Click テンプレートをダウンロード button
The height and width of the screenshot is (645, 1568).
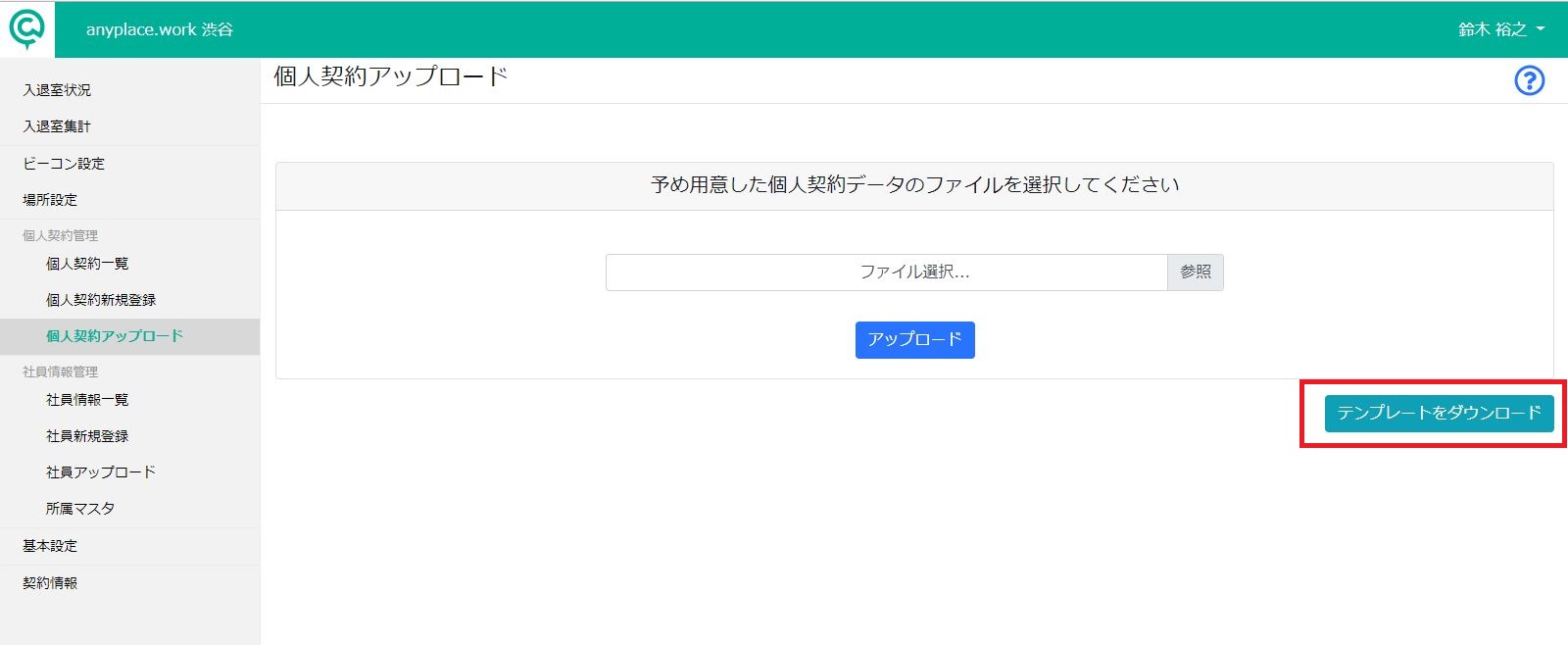(x=1439, y=414)
